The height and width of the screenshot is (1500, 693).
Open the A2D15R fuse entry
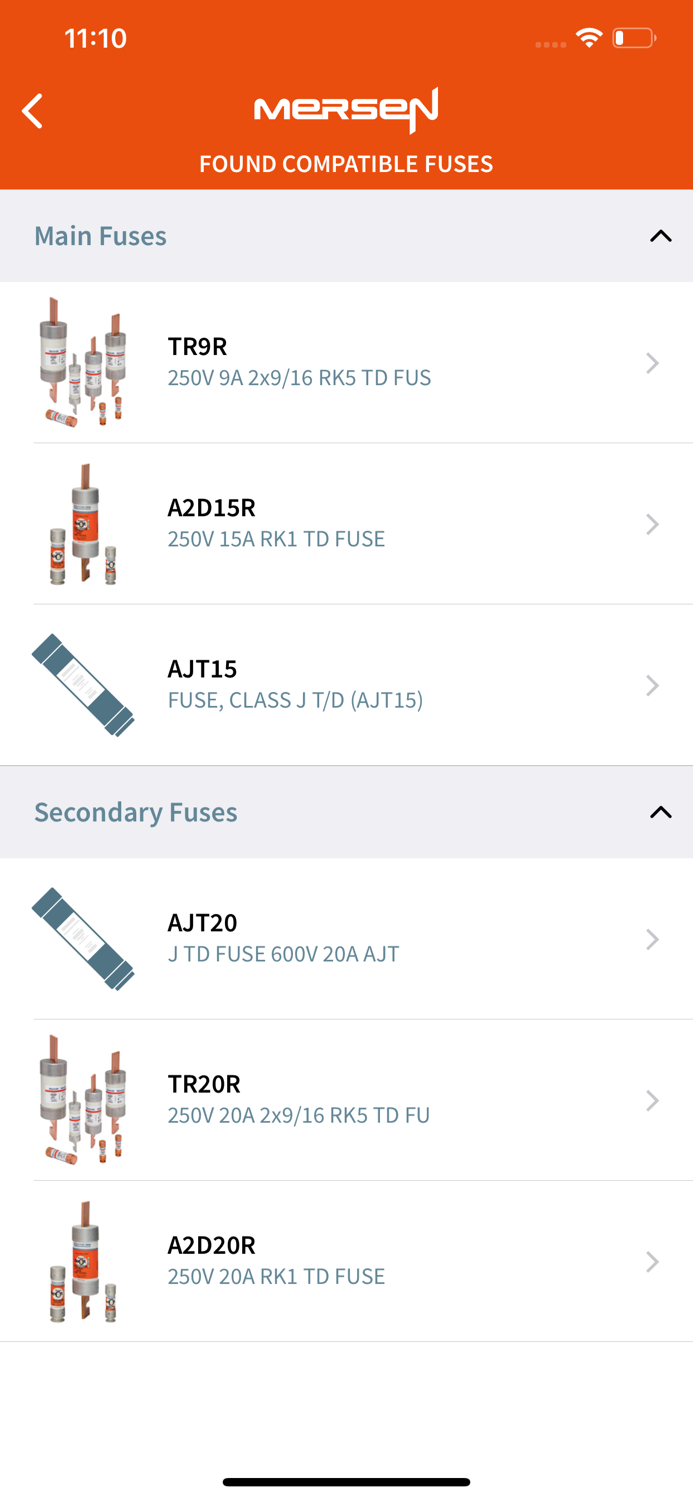(x=346, y=523)
